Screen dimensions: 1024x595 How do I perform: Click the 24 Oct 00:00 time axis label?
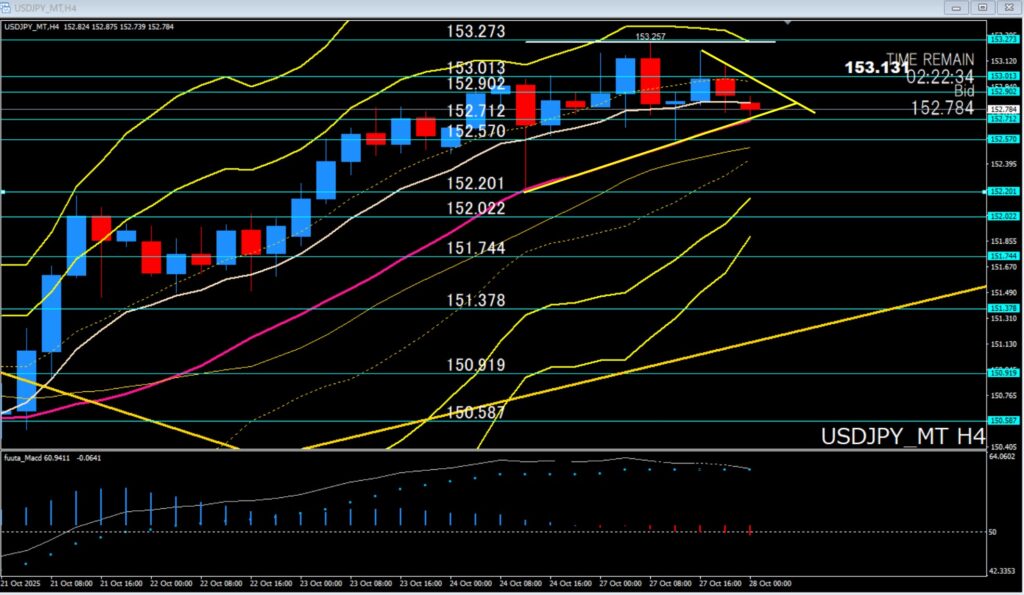click(471, 582)
